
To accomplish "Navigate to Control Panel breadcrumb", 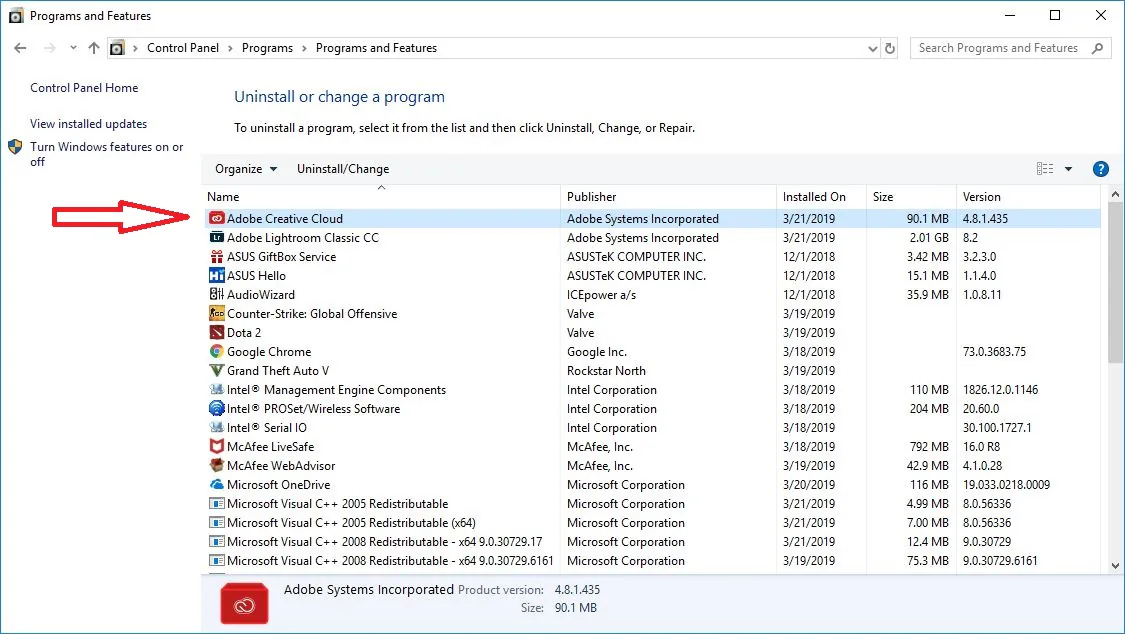I will pos(183,48).
